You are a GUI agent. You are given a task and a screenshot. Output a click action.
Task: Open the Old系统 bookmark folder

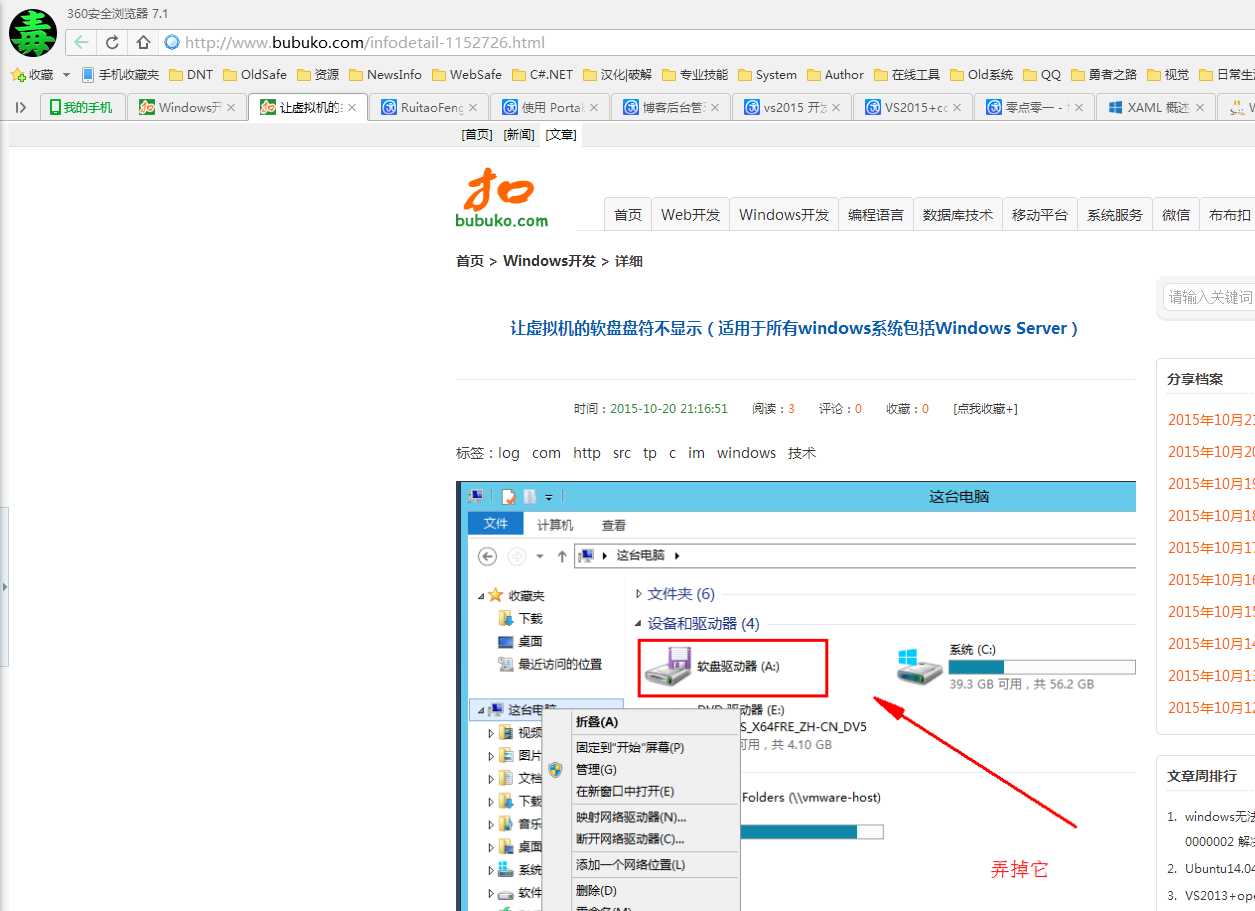click(981, 75)
